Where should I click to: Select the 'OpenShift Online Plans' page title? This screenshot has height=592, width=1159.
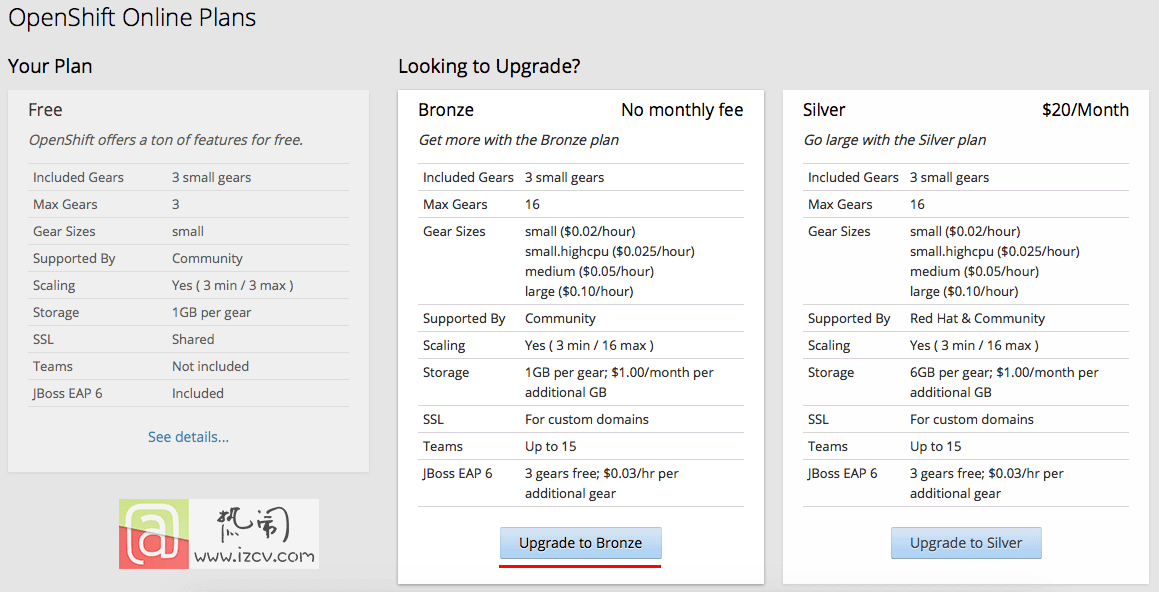pyautogui.click(x=132, y=17)
